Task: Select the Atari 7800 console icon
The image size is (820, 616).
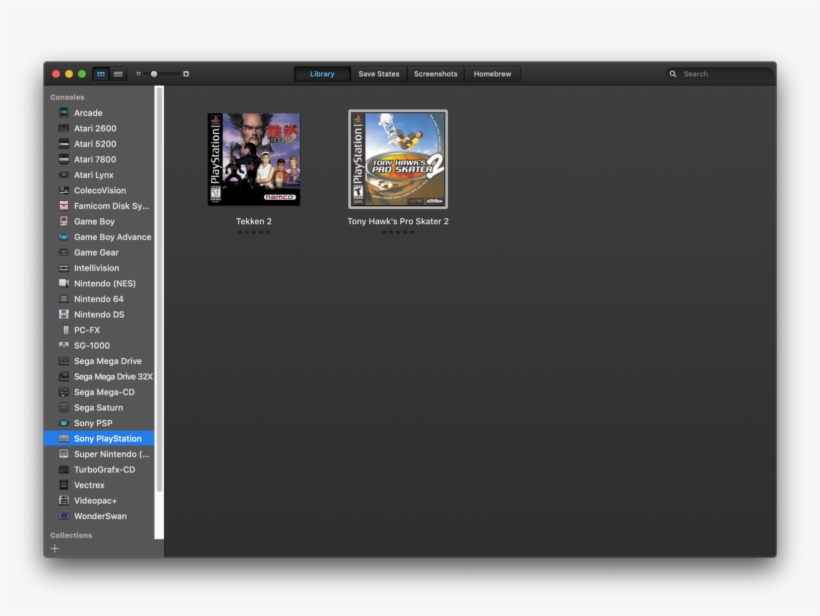Action: 64,159
